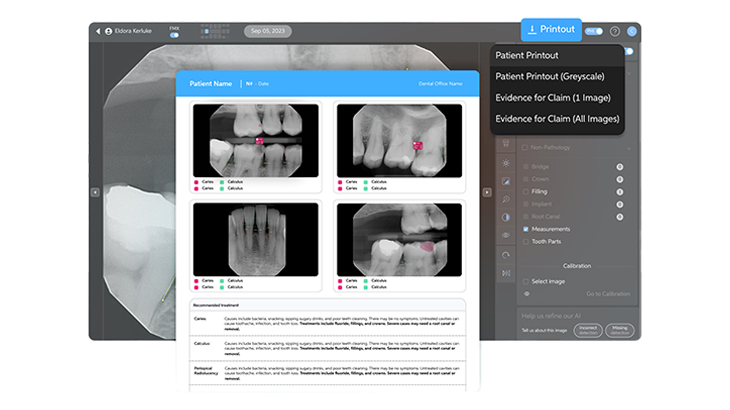730x410 pixels.
Task: Open the user profile avatar icon
Action: (632, 31)
